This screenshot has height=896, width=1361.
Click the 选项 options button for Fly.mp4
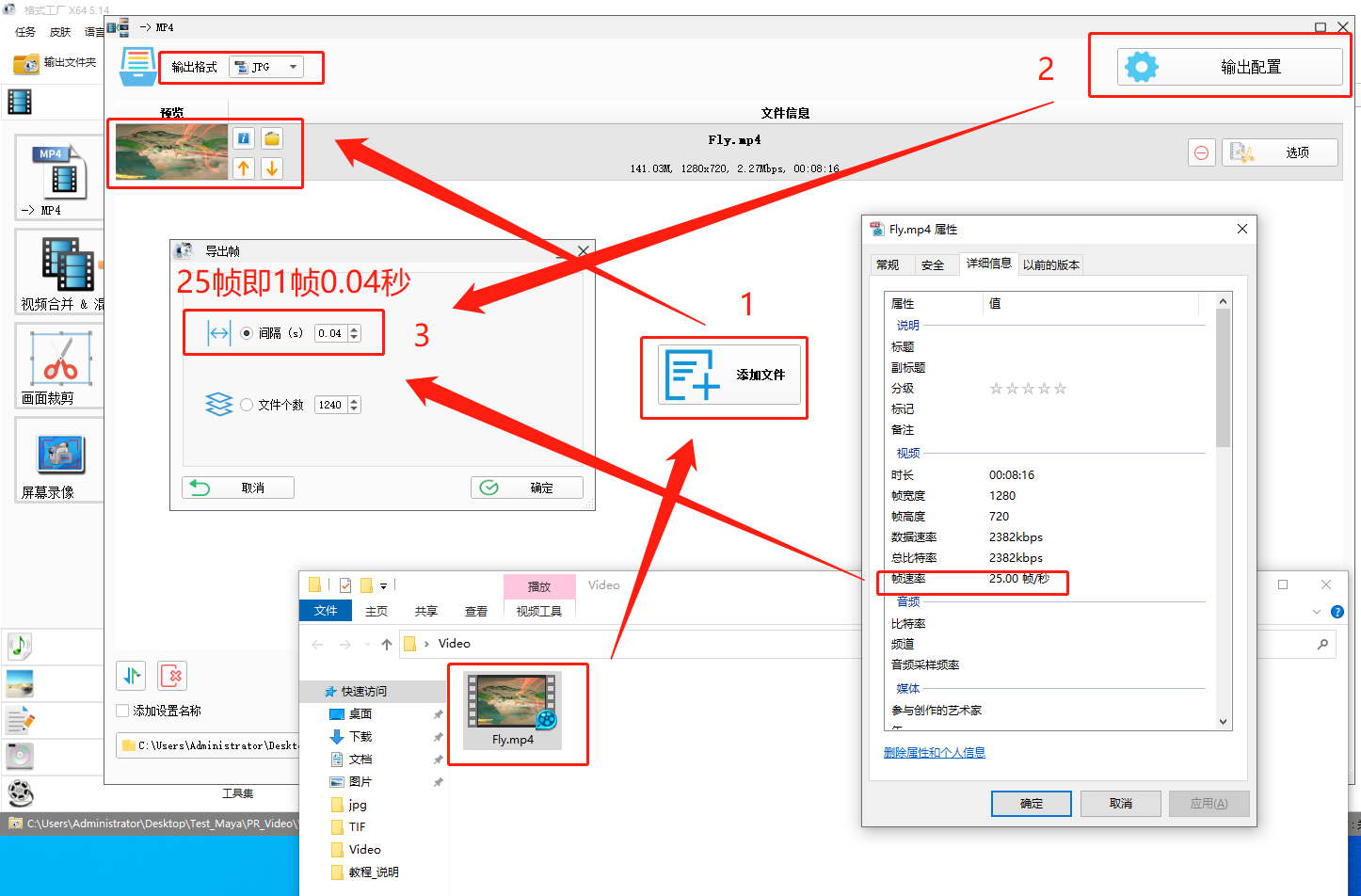[1280, 152]
